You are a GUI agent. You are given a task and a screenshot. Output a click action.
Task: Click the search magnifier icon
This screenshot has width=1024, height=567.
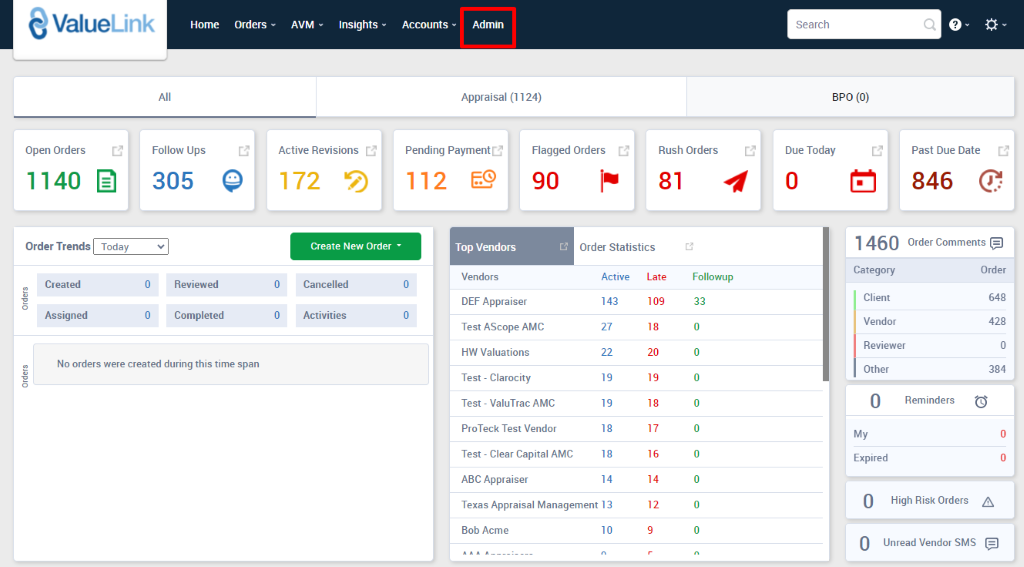pyautogui.click(x=929, y=25)
